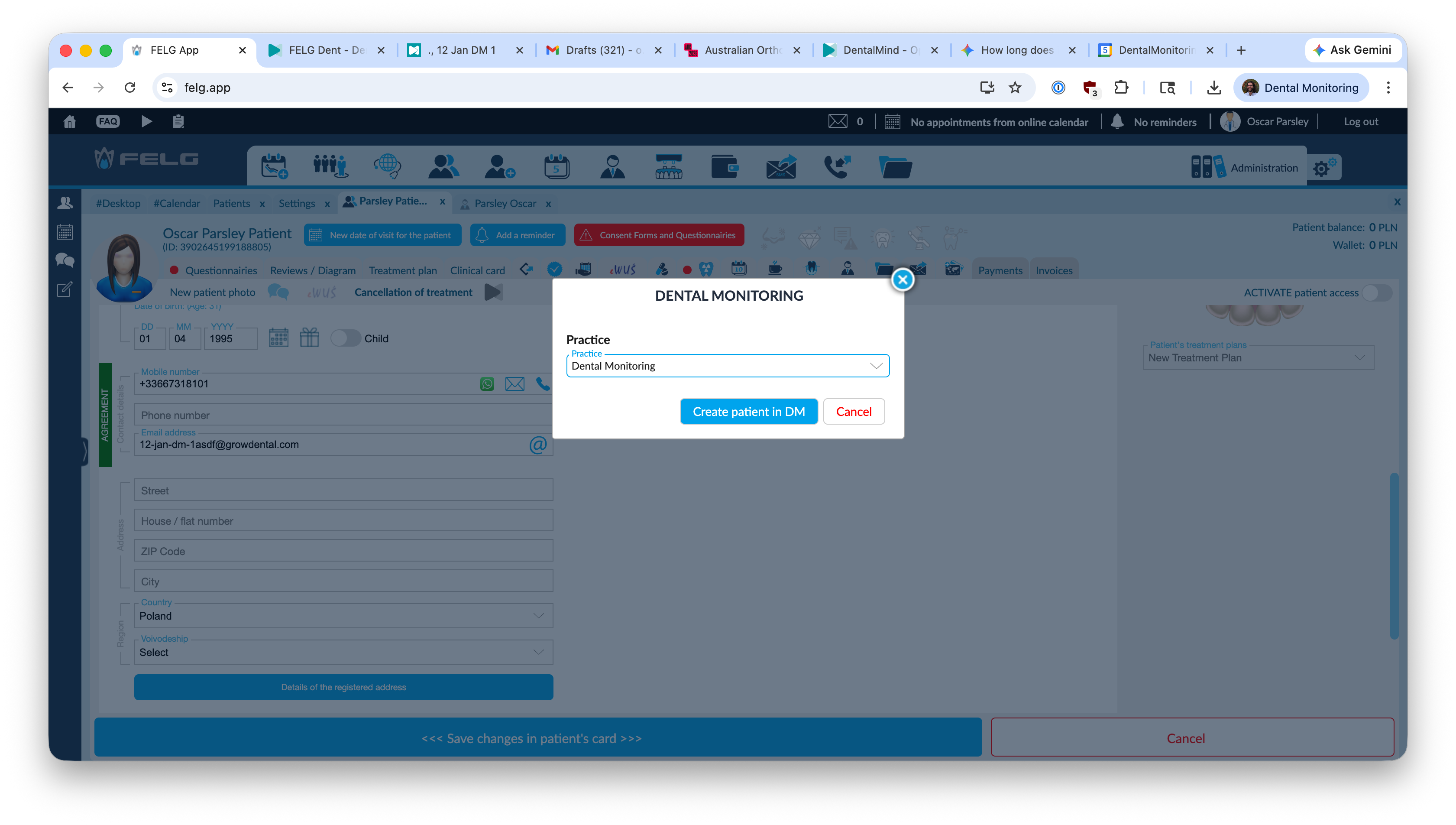Switch to the Patients tab
The width and height of the screenshot is (1456, 825).
tap(231, 203)
